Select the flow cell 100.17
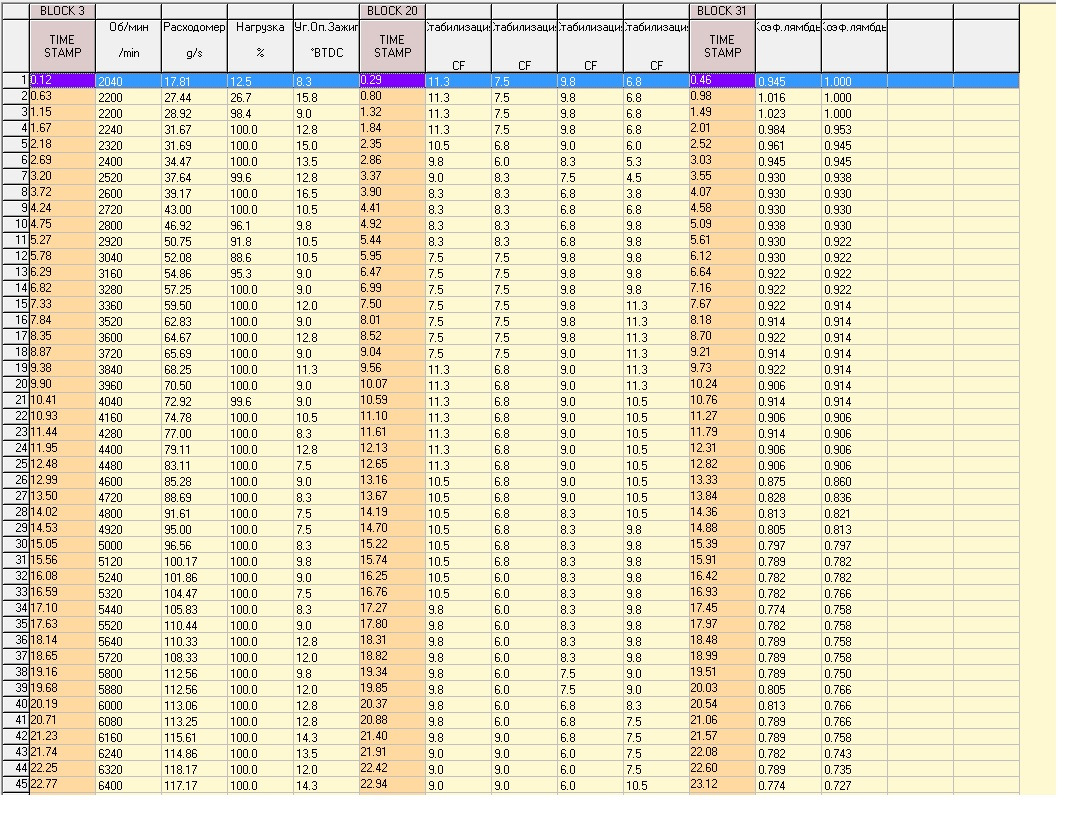The height and width of the screenshot is (820, 1079). point(194,561)
